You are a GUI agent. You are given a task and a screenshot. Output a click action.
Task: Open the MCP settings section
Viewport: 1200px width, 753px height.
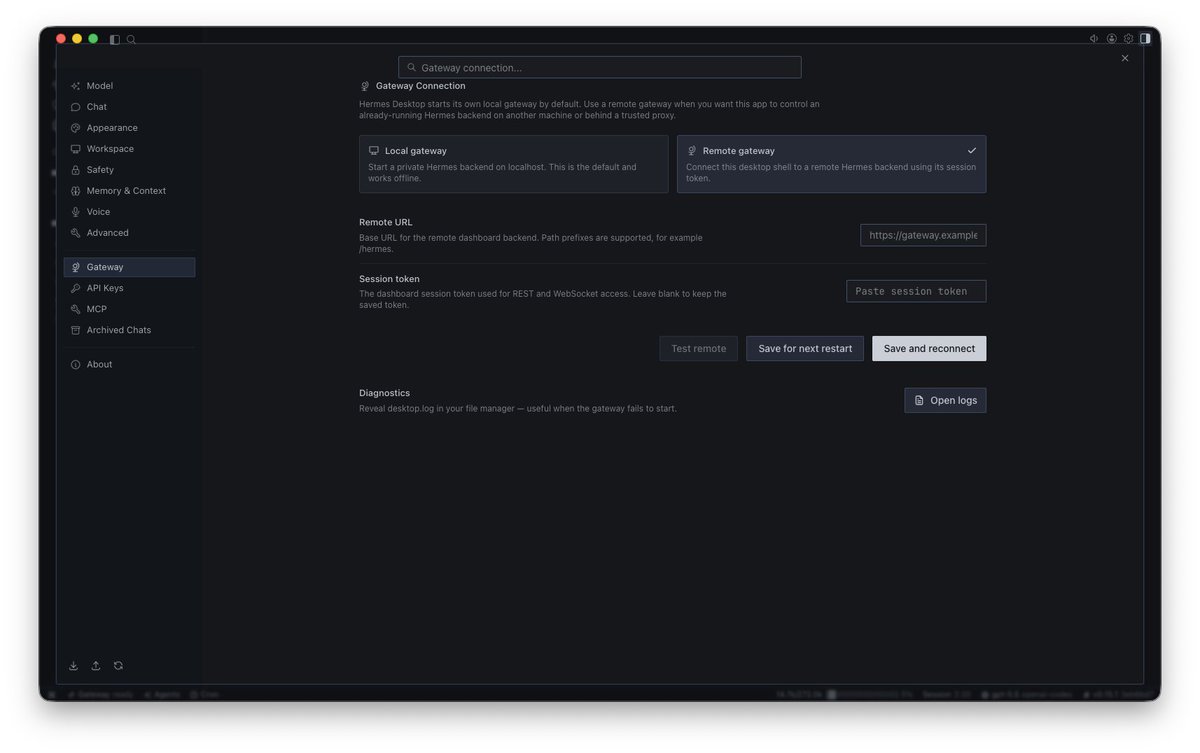(129, 309)
